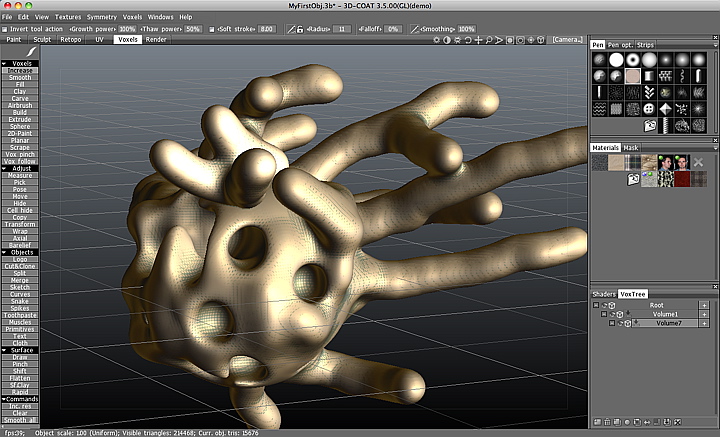Click the Primitives button in Objects
The width and height of the screenshot is (720, 437).
click(x=20, y=329)
